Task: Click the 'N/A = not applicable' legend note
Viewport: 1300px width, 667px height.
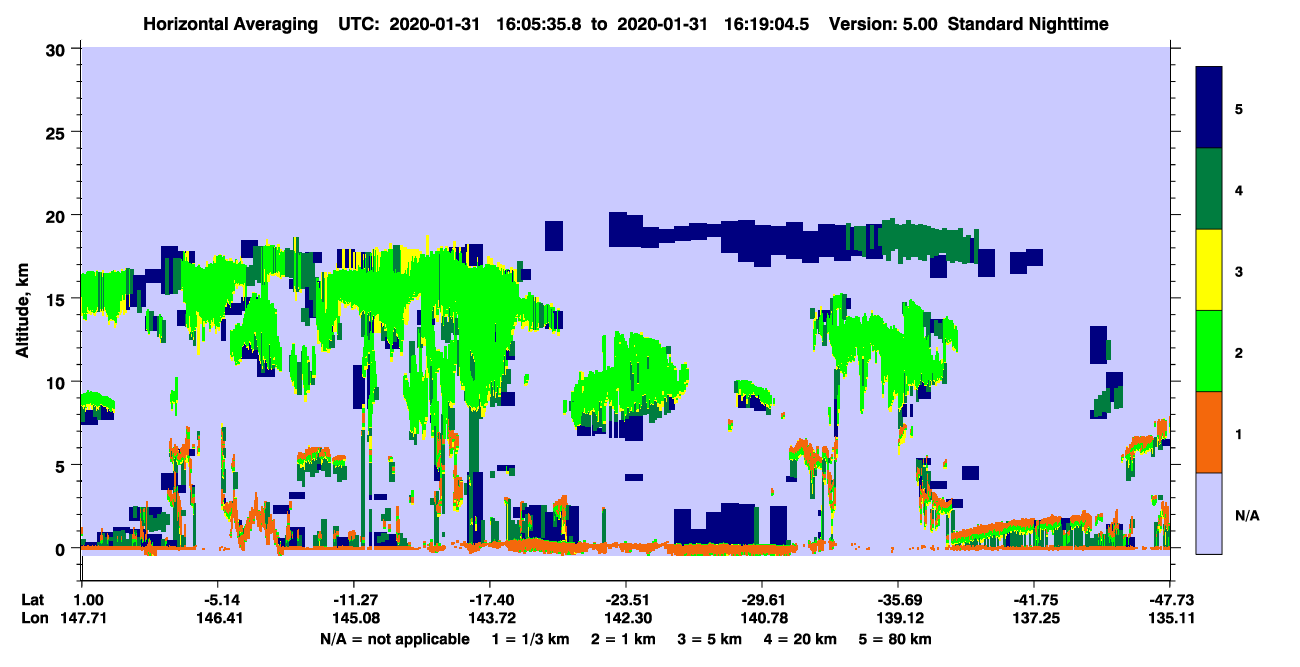Action: point(394,639)
